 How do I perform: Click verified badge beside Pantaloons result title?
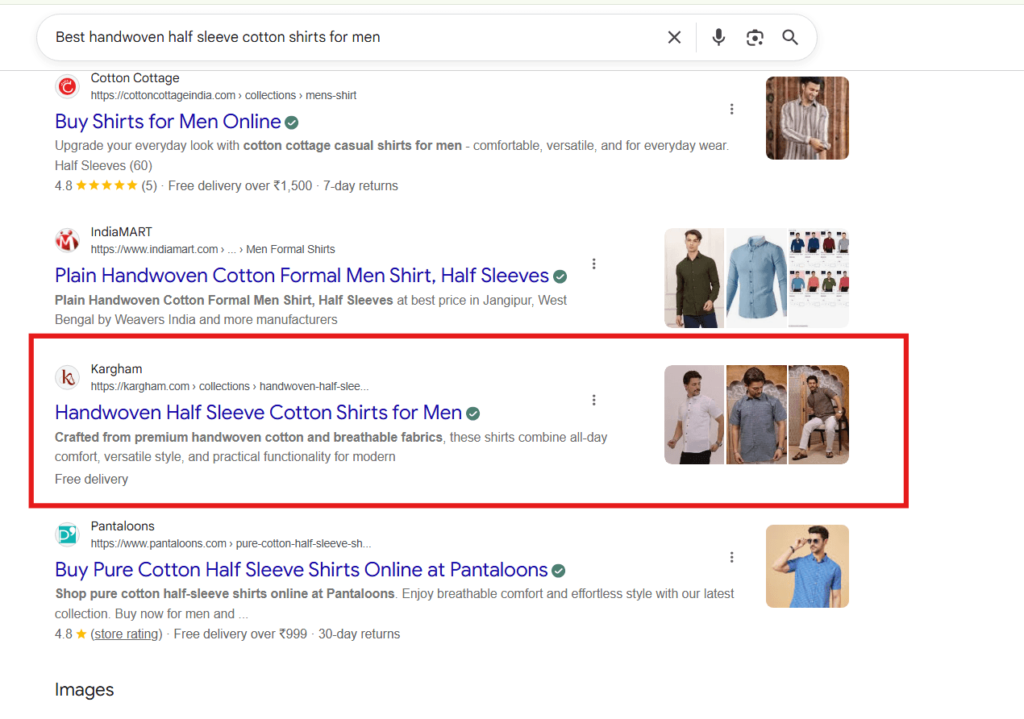[558, 571]
